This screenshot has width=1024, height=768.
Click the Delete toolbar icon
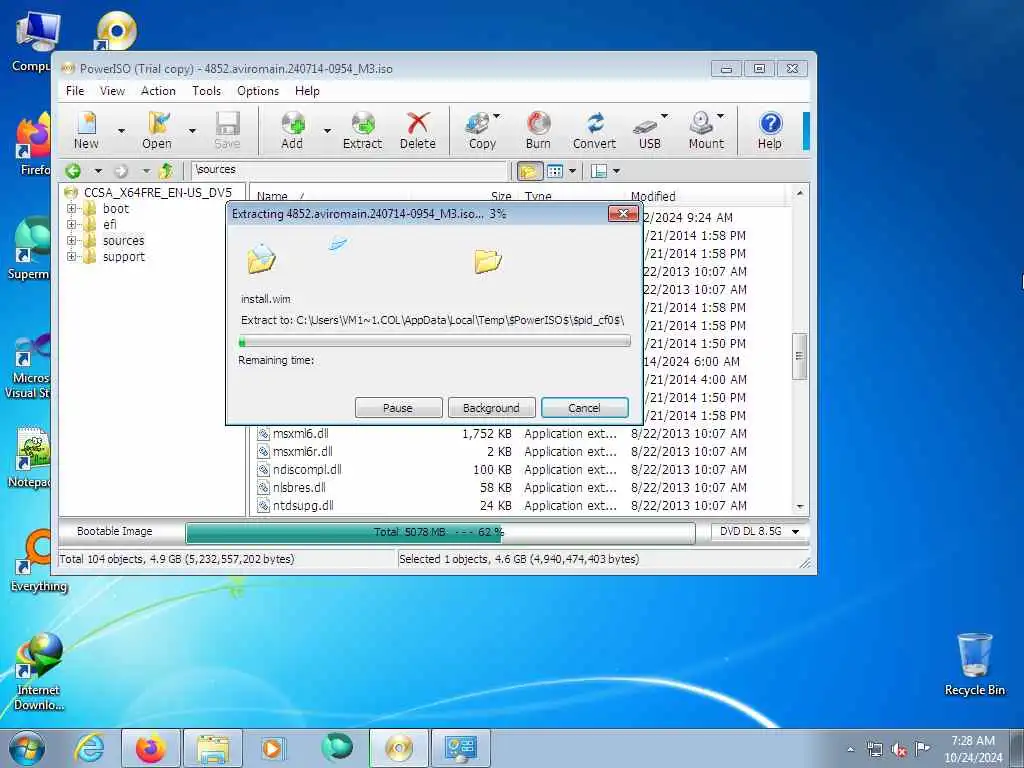(x=417, y=131)
